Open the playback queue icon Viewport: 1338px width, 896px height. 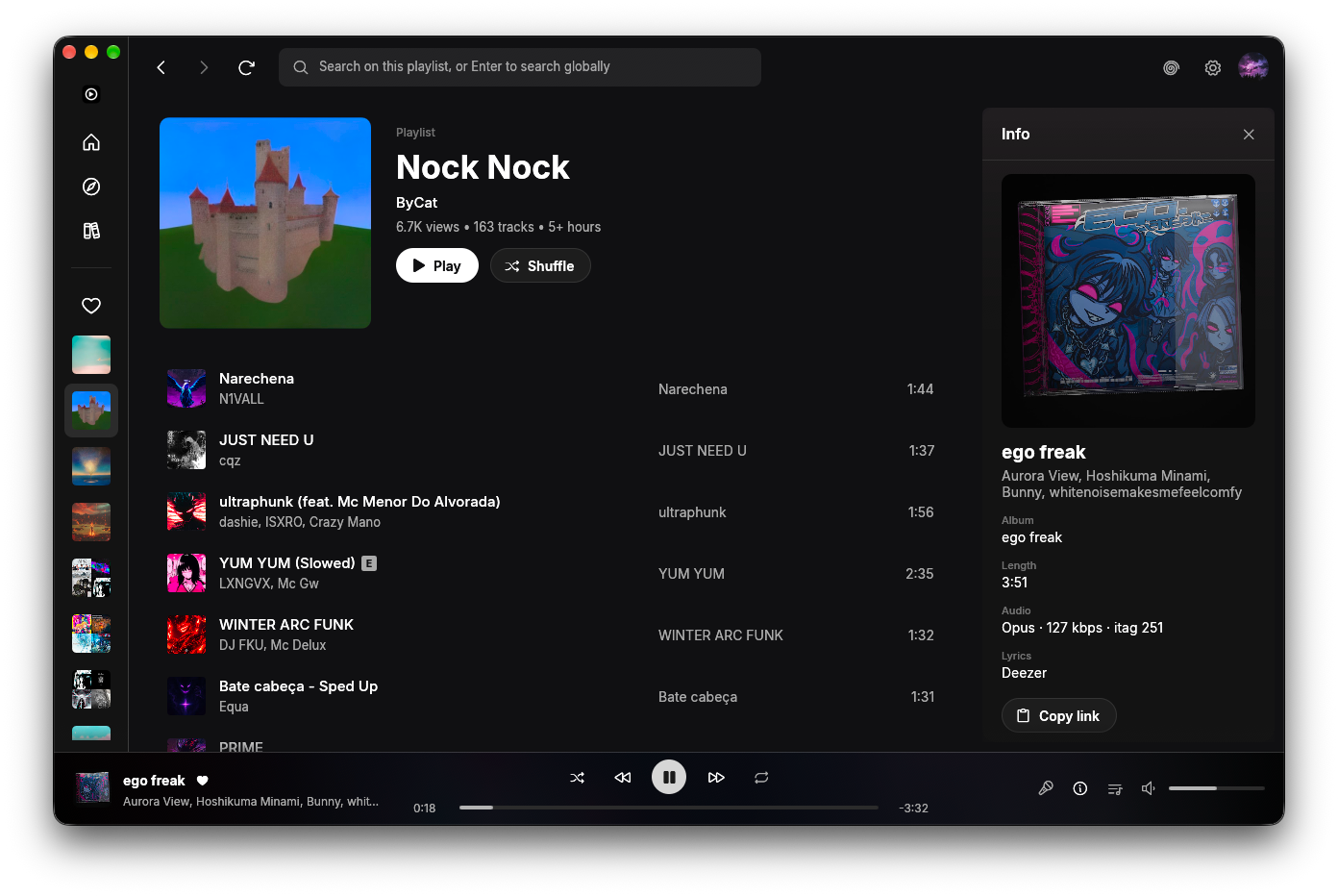pos(1115,788)
